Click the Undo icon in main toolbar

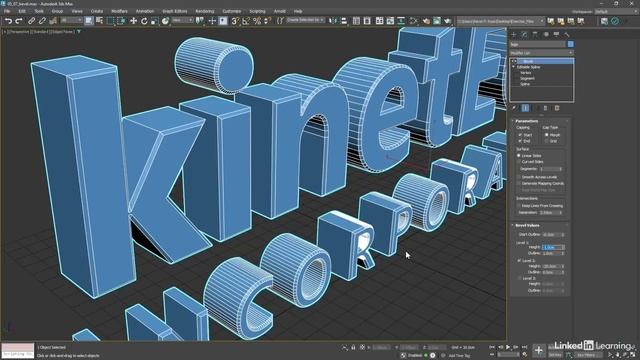(x=9, y=21)
